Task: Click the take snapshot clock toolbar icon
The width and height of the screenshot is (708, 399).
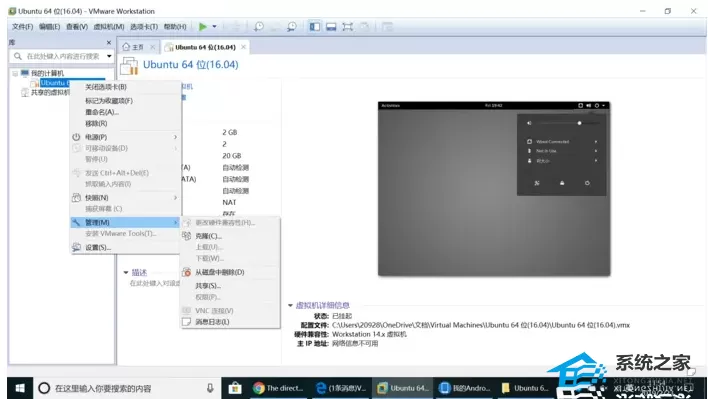Action: [x=258, y=27]
